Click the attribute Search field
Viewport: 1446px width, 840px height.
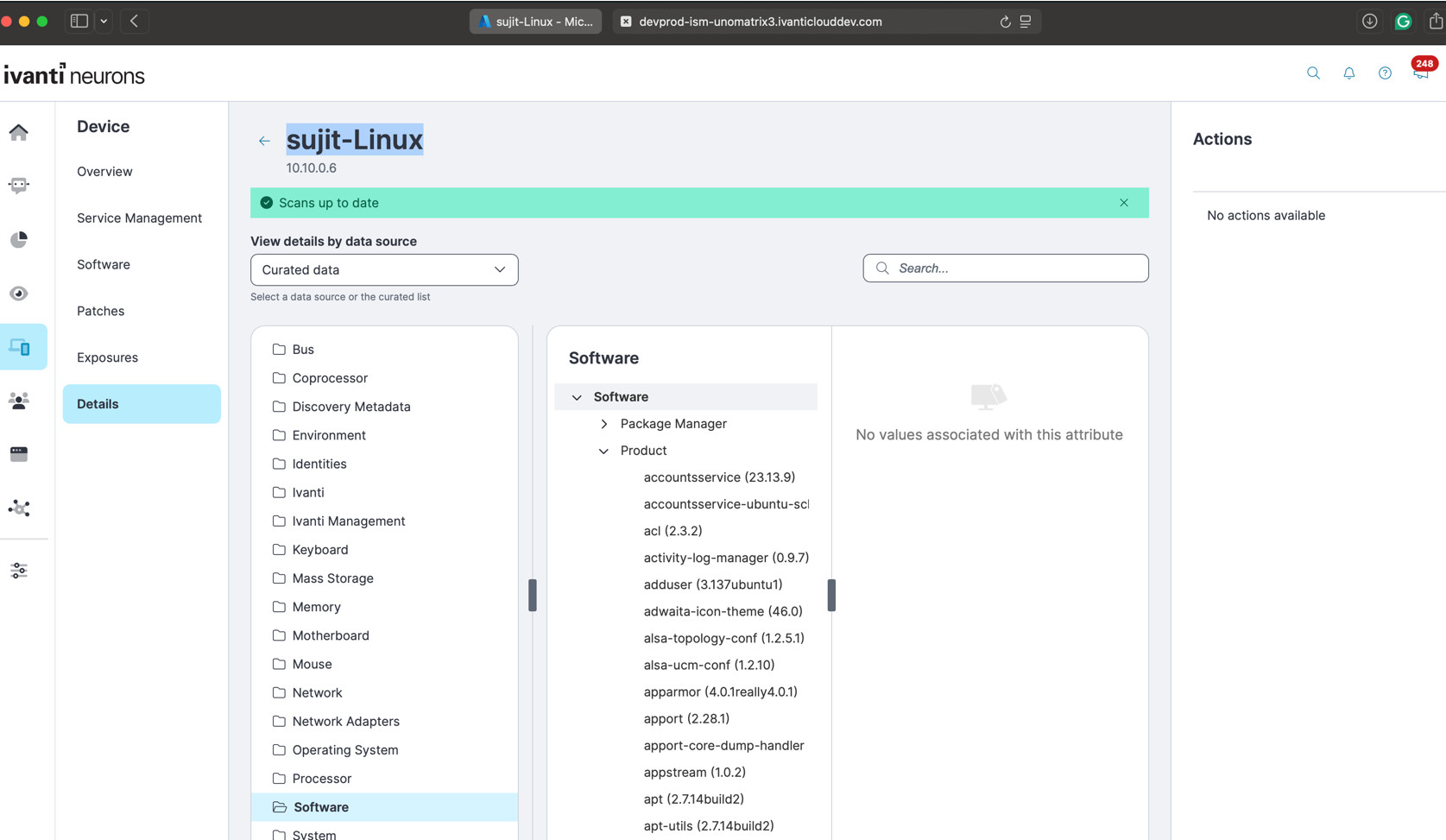pyautogui.click(x=1006, y=268)
